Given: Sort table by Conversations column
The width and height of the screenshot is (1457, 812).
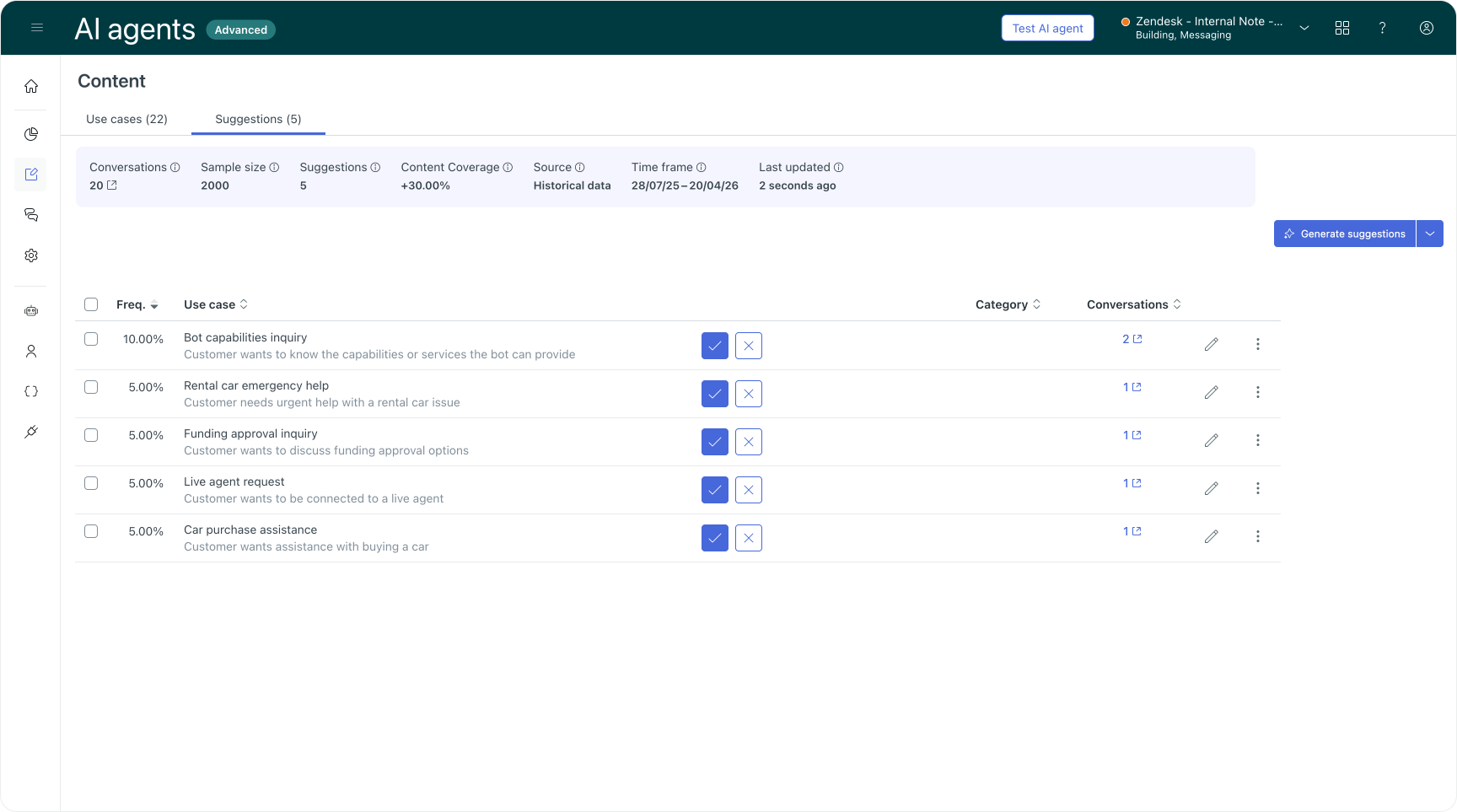Looking at the screenshot, I should (x=1134, y=304).
